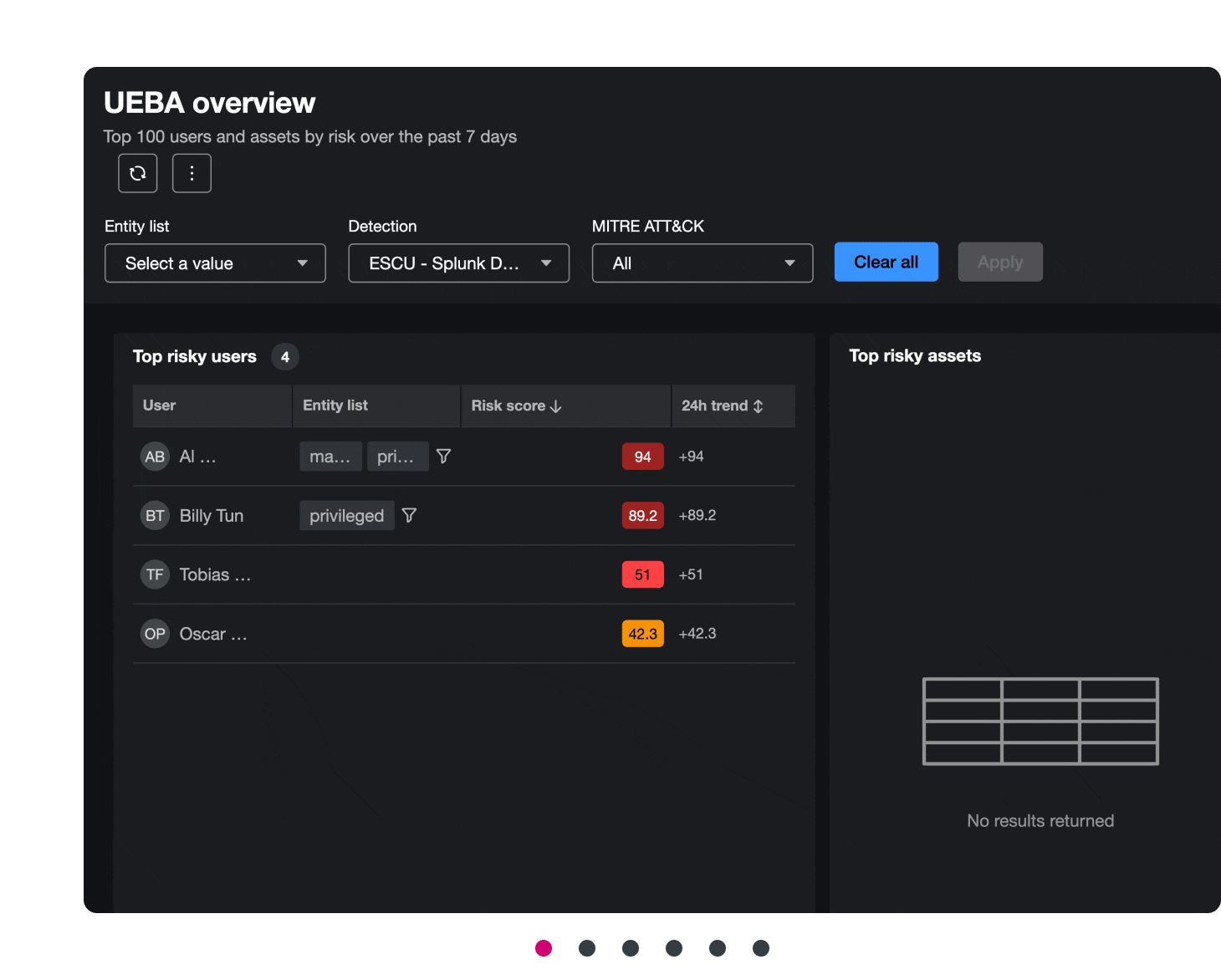Expand the MITRE ATT&CK dropdown
Image resolution: width=1221 pixels, height=980 pixels.
(702, 263)
